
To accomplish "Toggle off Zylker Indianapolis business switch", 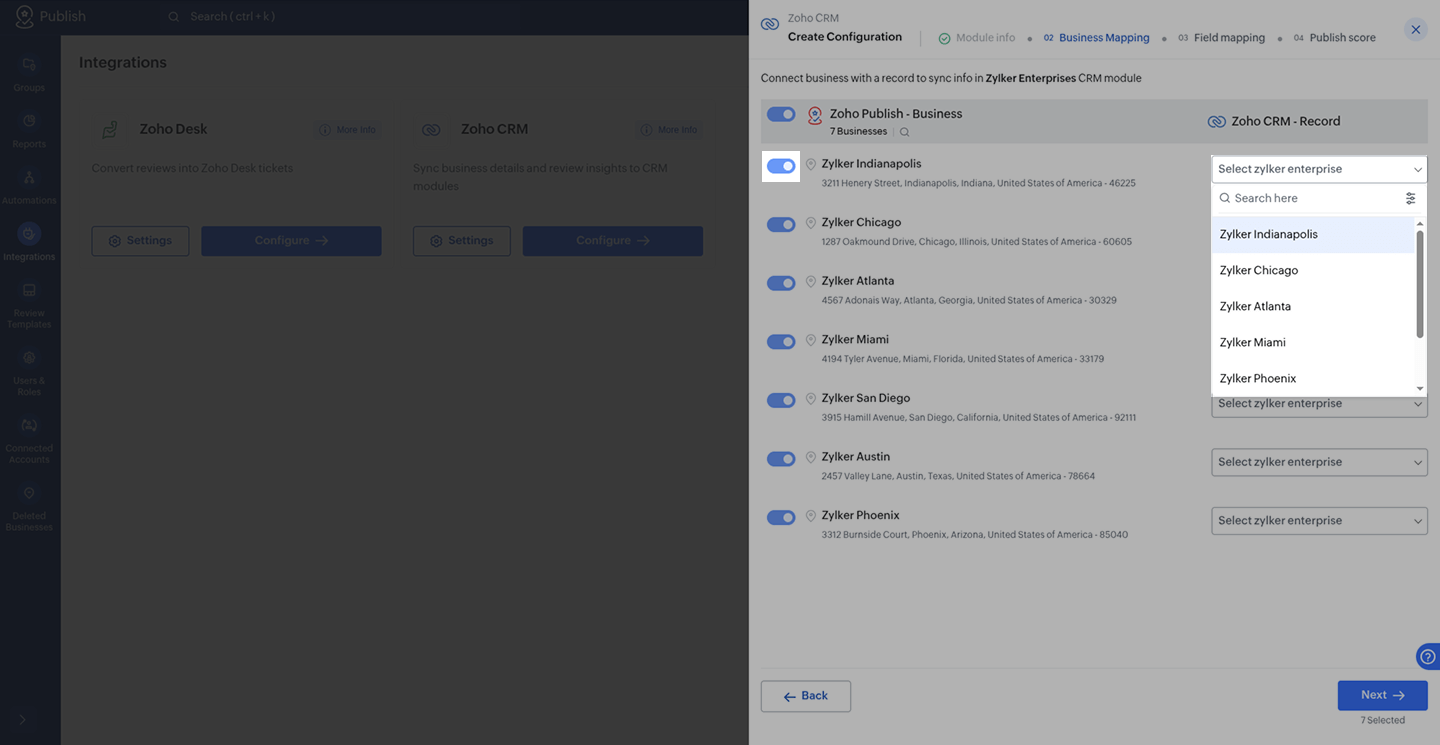I will tap(781, 166).
